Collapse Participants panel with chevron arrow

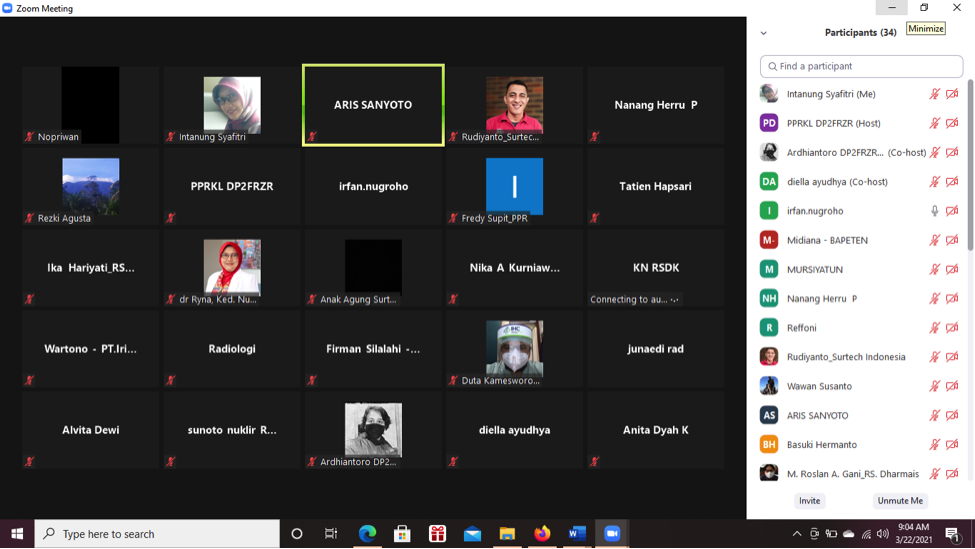(764, 33)
